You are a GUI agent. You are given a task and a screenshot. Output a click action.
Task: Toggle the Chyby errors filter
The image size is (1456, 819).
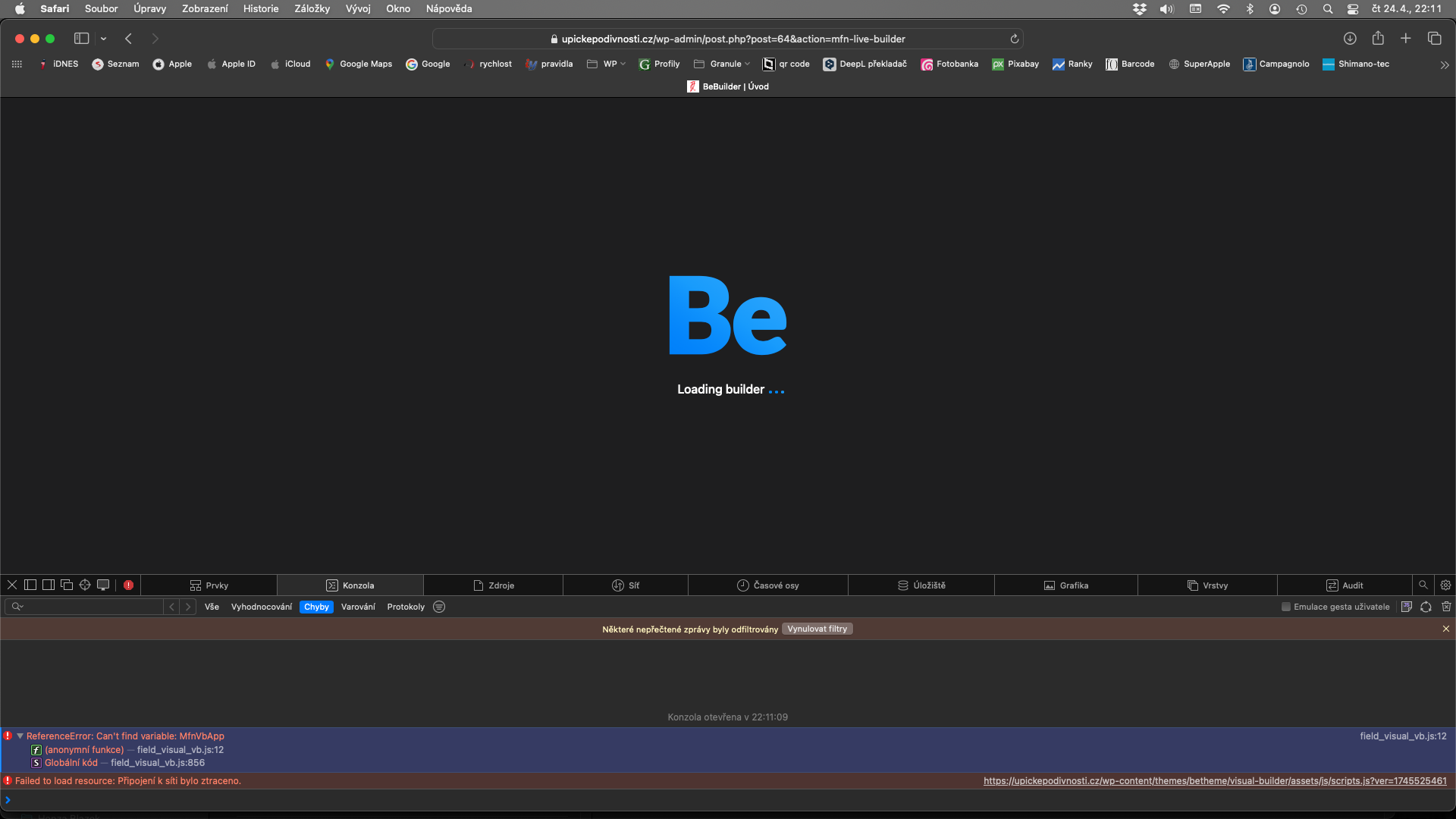click(316, 607)
